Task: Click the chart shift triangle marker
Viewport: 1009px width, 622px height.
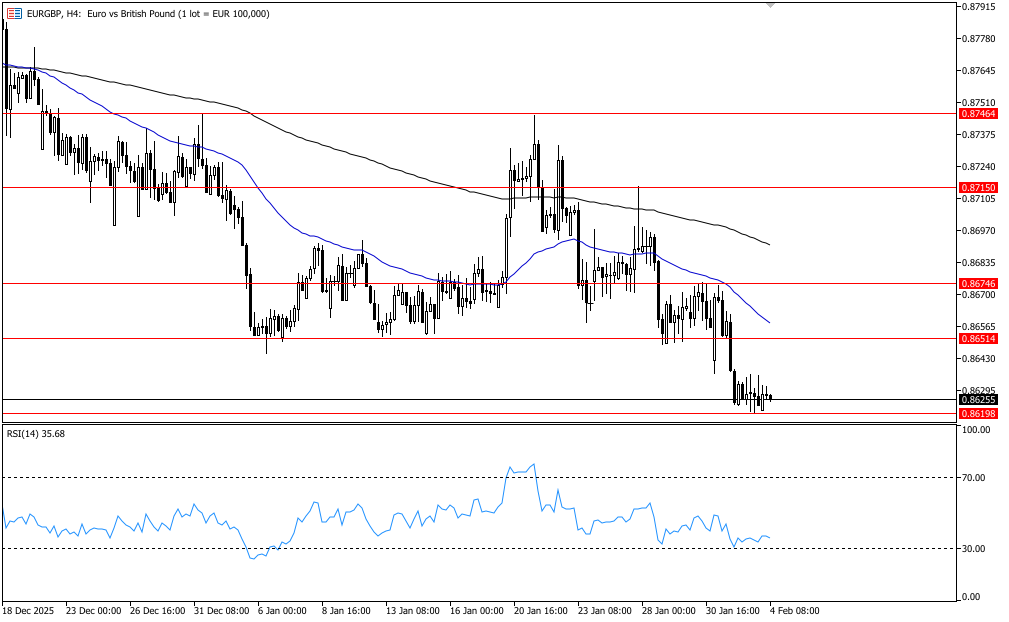Action: (770, 6)
